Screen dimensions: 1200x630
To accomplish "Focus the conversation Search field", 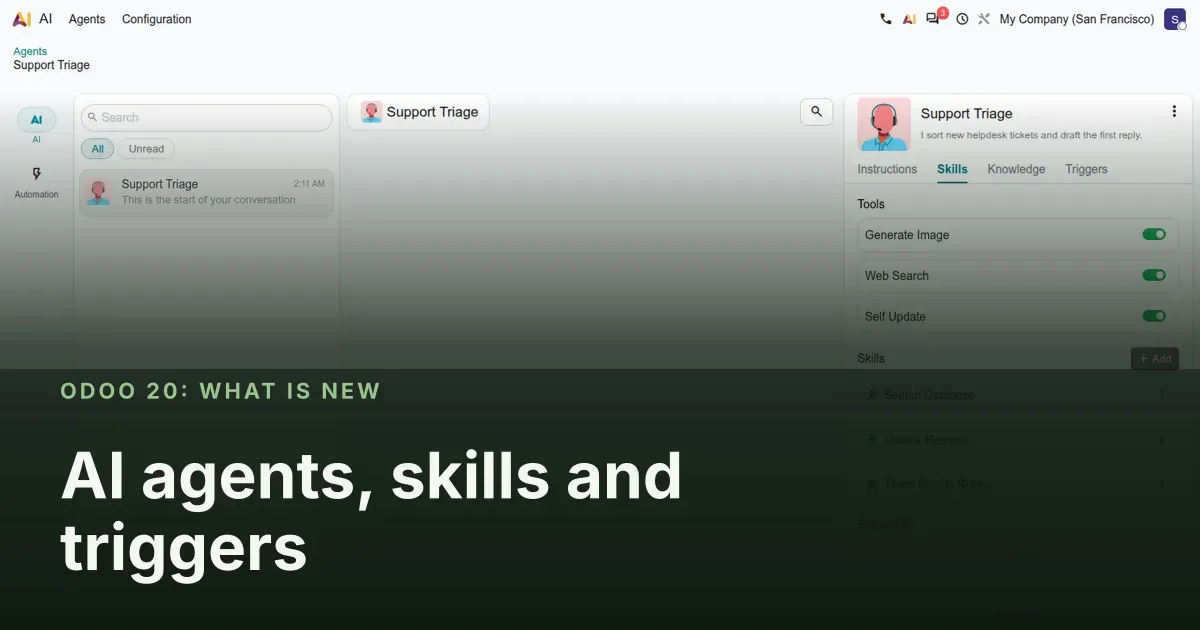I will click(x=206, y=117).
